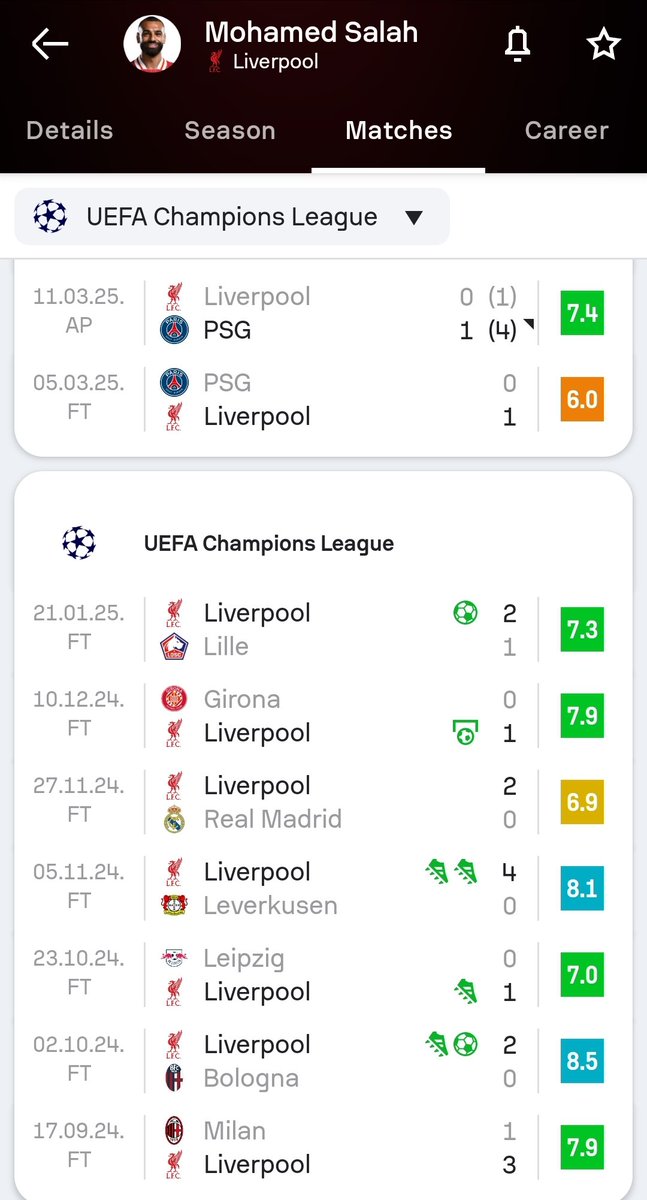Expand the UEFA Champions League competition dropdown
The height and width of the screenshot is (1200, 647).
(232, 217)
